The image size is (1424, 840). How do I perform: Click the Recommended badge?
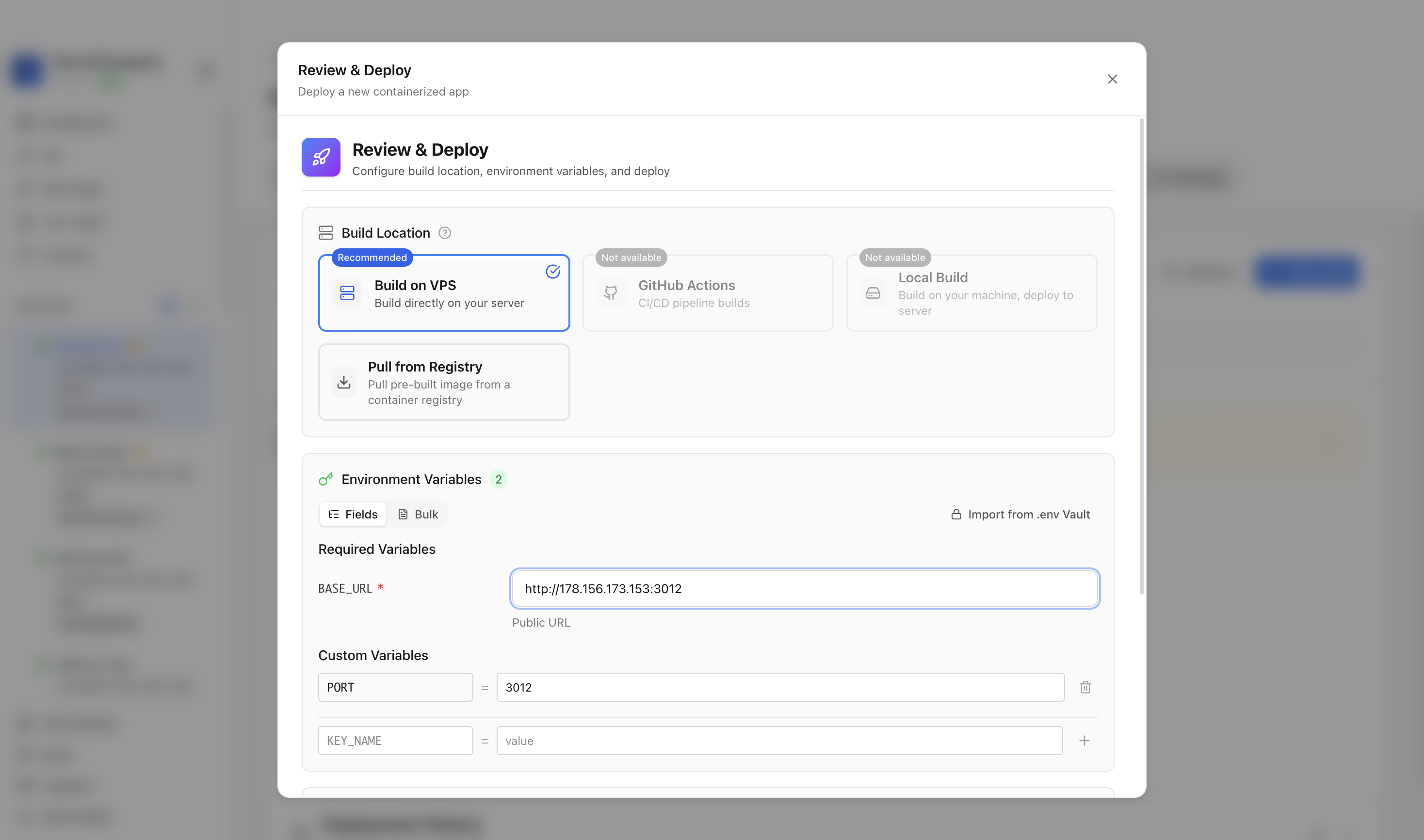[372, 258]
